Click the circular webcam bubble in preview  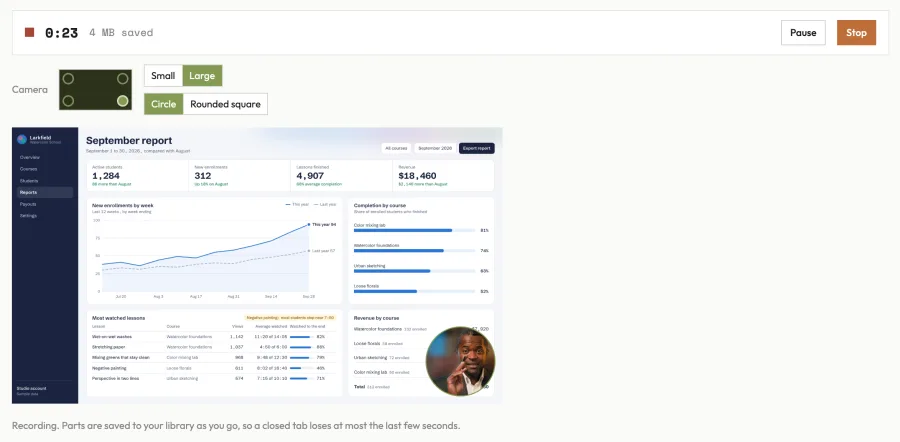pos(460,361)
